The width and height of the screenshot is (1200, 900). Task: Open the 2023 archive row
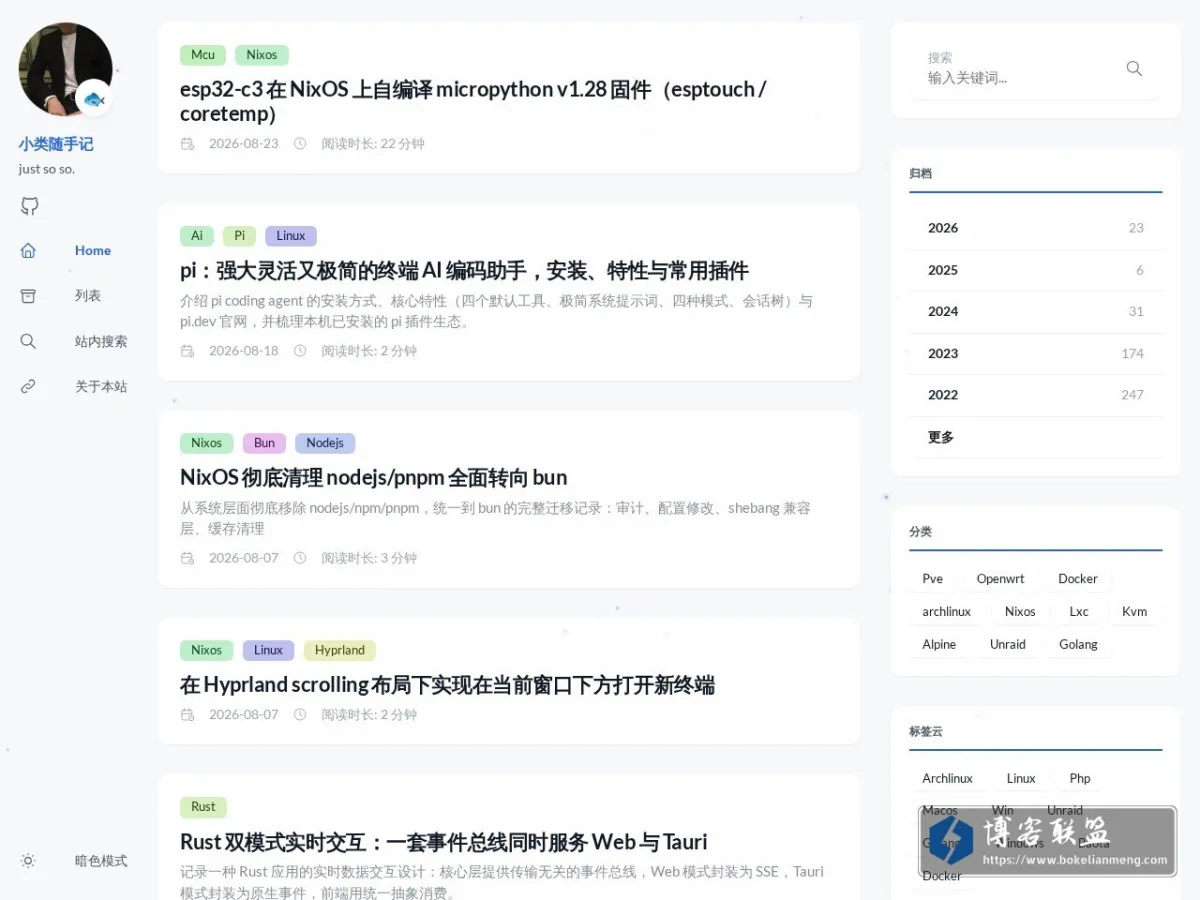(x=1036, y=353)
